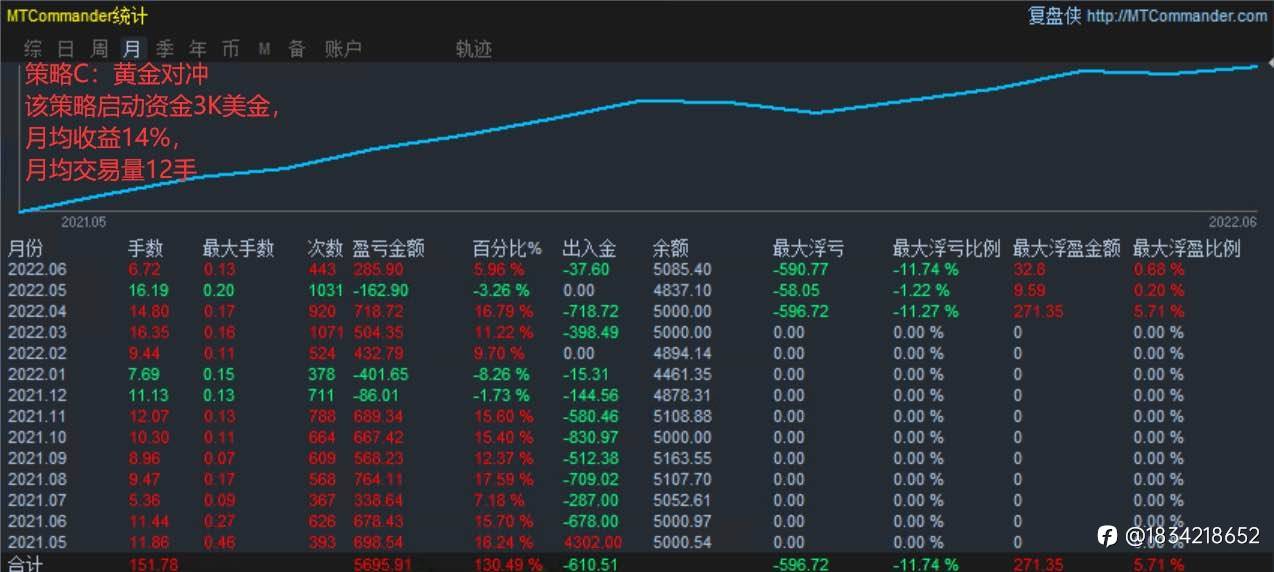Open the 年 yearly statistics tab

click(198, 49)
